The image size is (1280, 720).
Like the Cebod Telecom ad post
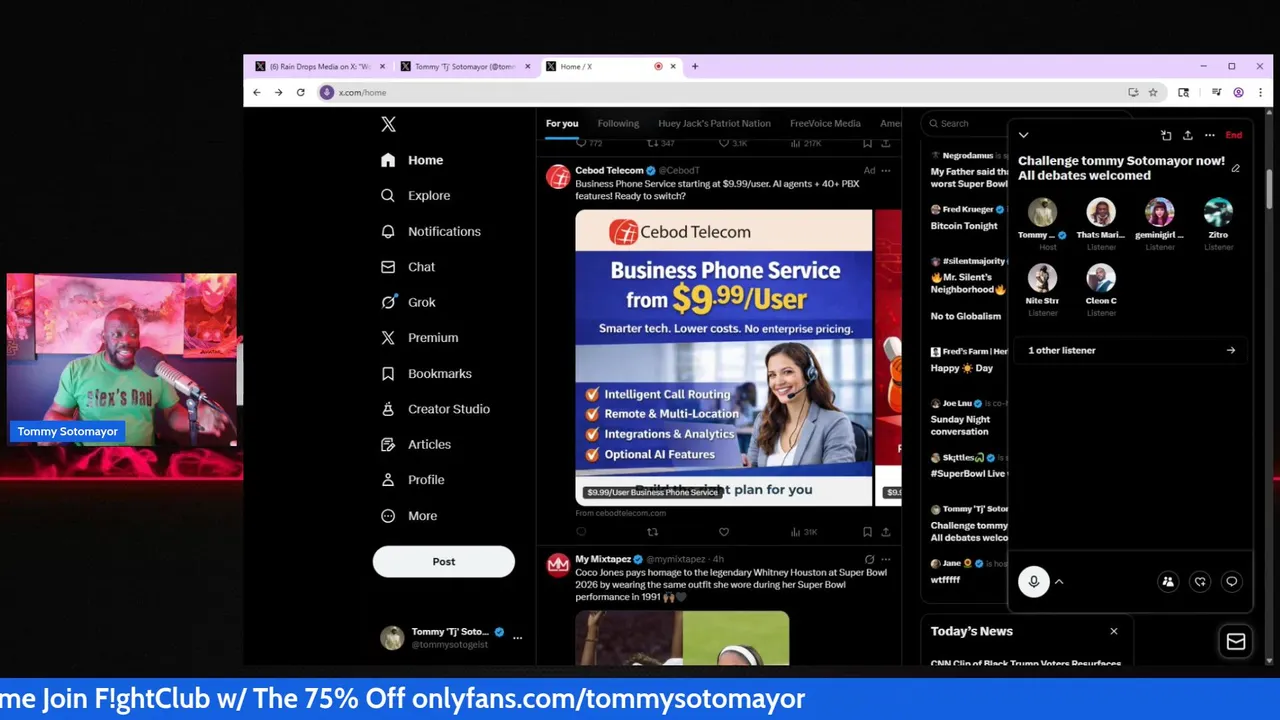pyautogui.click(x=724, y=532)
